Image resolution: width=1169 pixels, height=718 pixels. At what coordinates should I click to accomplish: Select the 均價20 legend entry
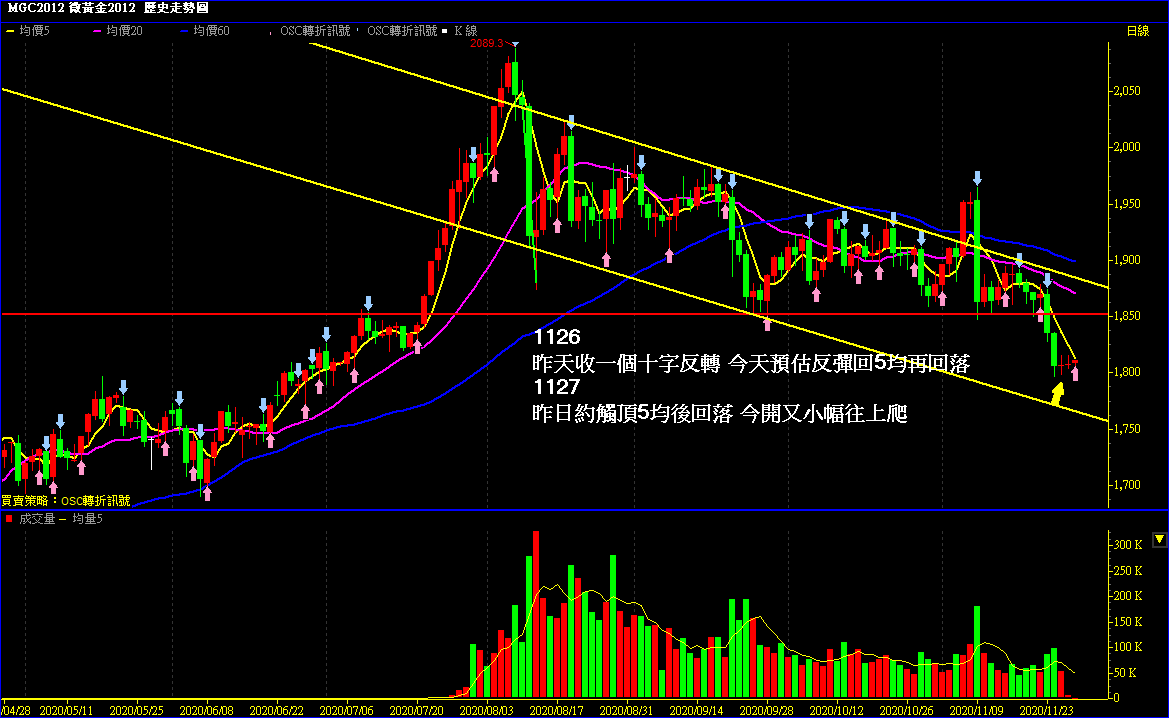click(118, 31)
